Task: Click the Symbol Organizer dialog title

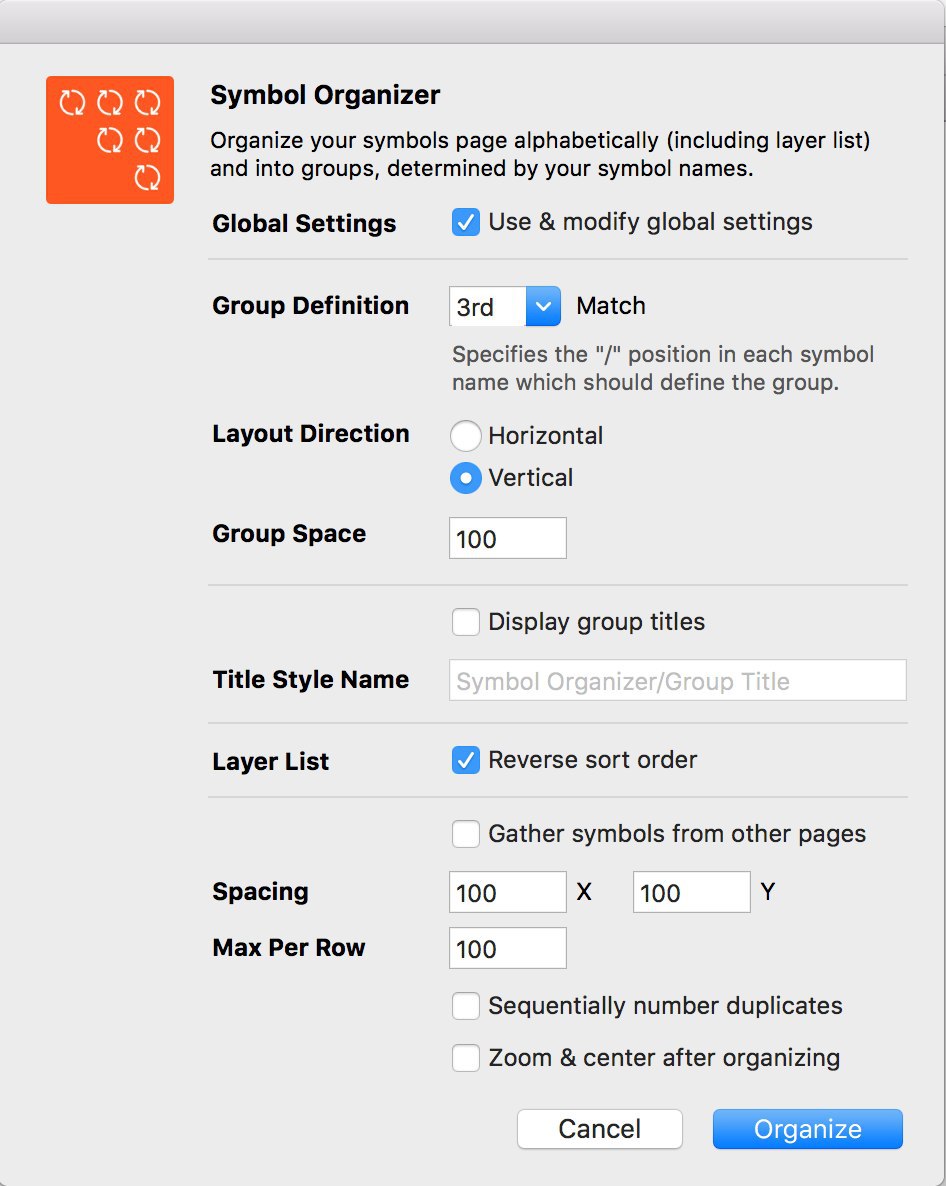Action: [325, 95]
